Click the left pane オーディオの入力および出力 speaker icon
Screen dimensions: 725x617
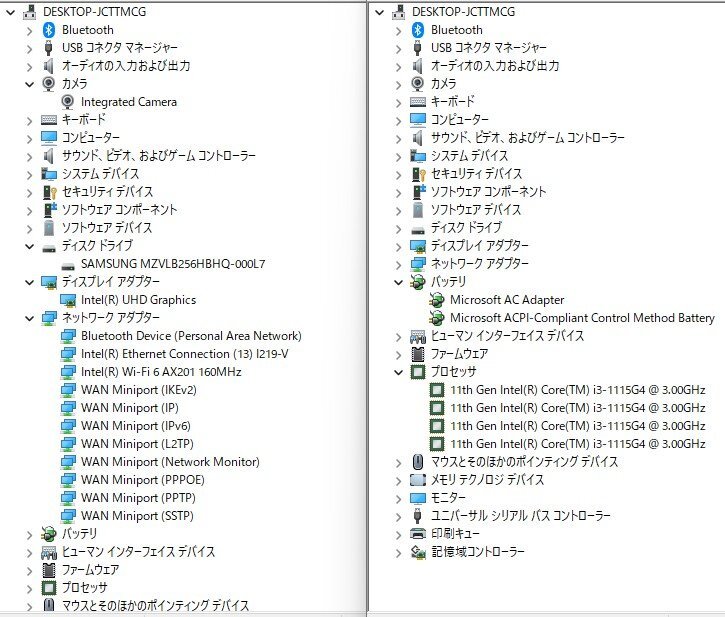point(48,66)
